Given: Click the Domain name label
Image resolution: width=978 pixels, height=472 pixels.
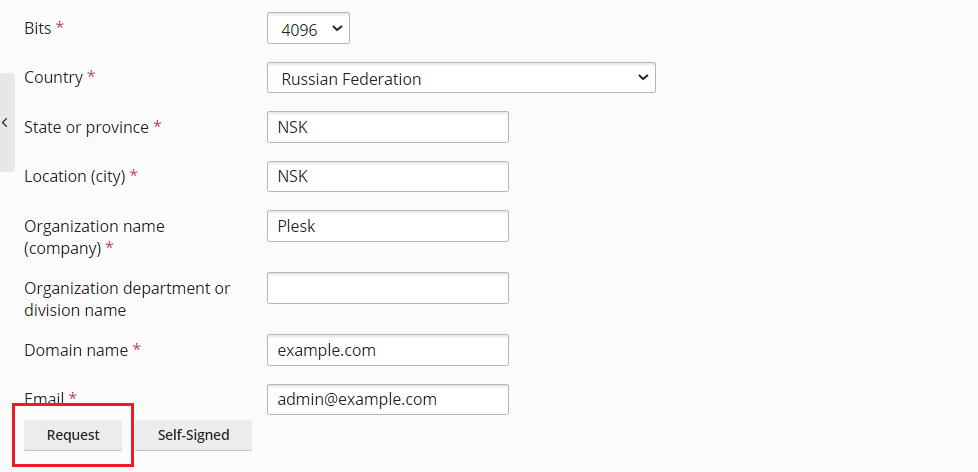Looking at the screenshot, I should point(76,350).
